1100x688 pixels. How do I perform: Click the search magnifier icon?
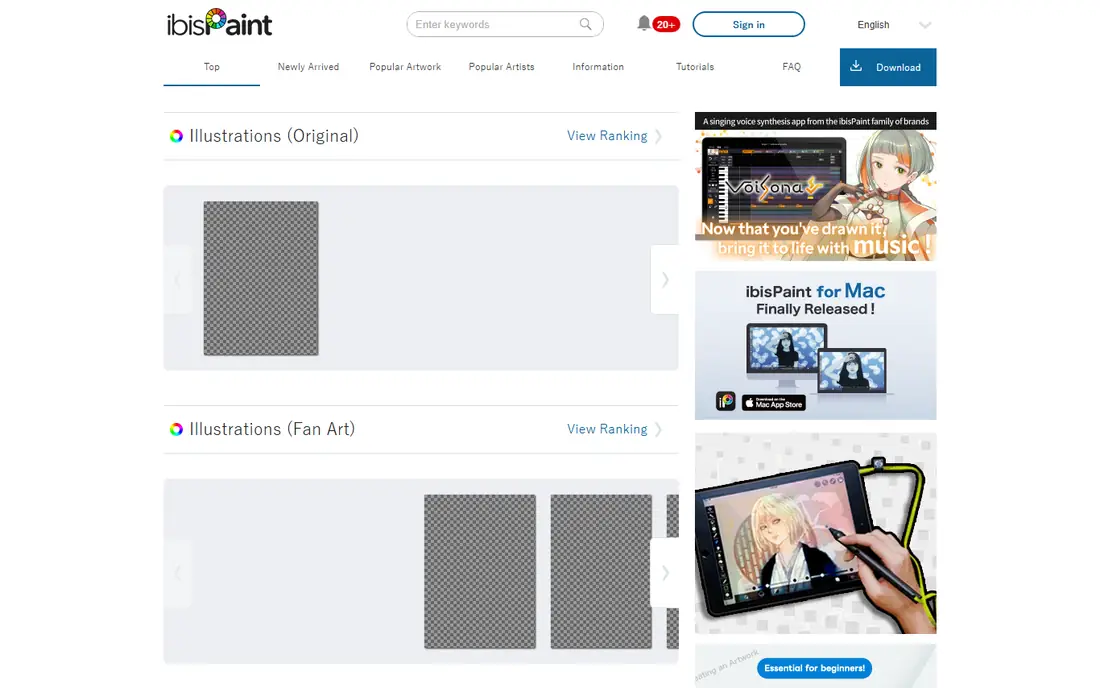tap(585, 24)
